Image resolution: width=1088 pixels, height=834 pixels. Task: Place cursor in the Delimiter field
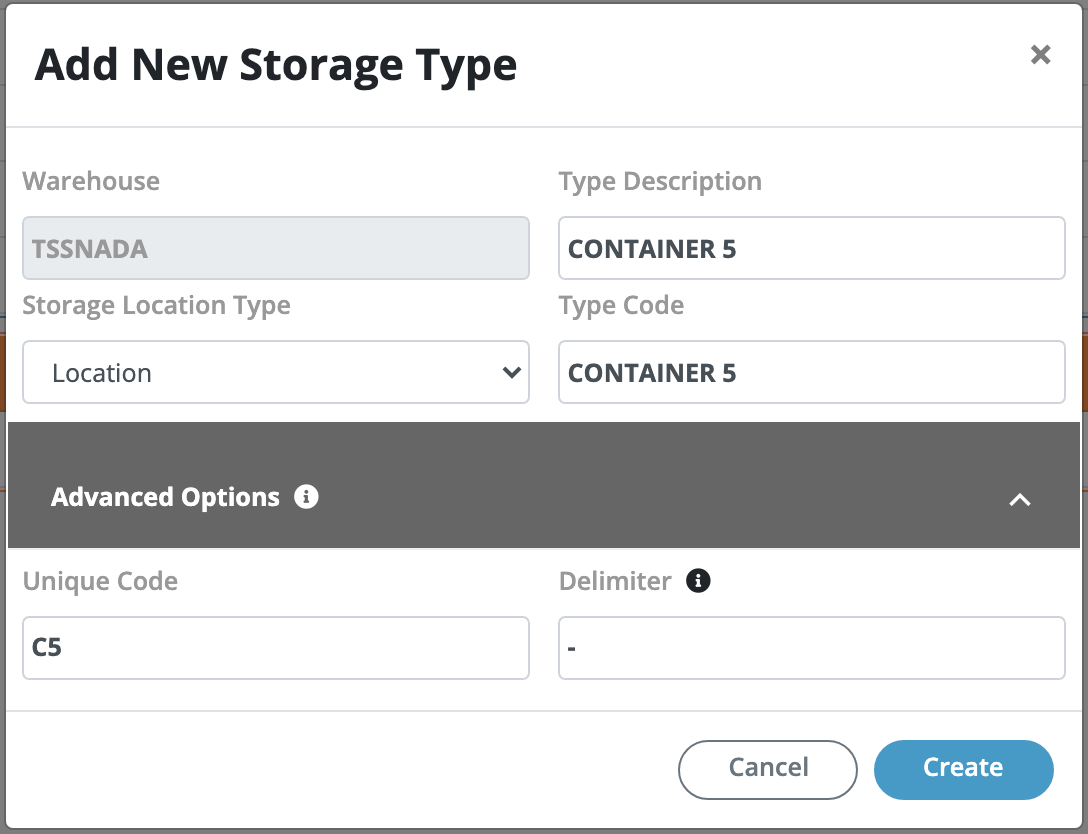tap(811, 648)
